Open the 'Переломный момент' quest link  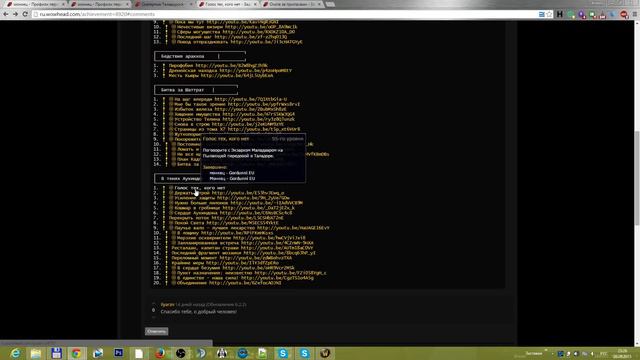pos(194,258)
